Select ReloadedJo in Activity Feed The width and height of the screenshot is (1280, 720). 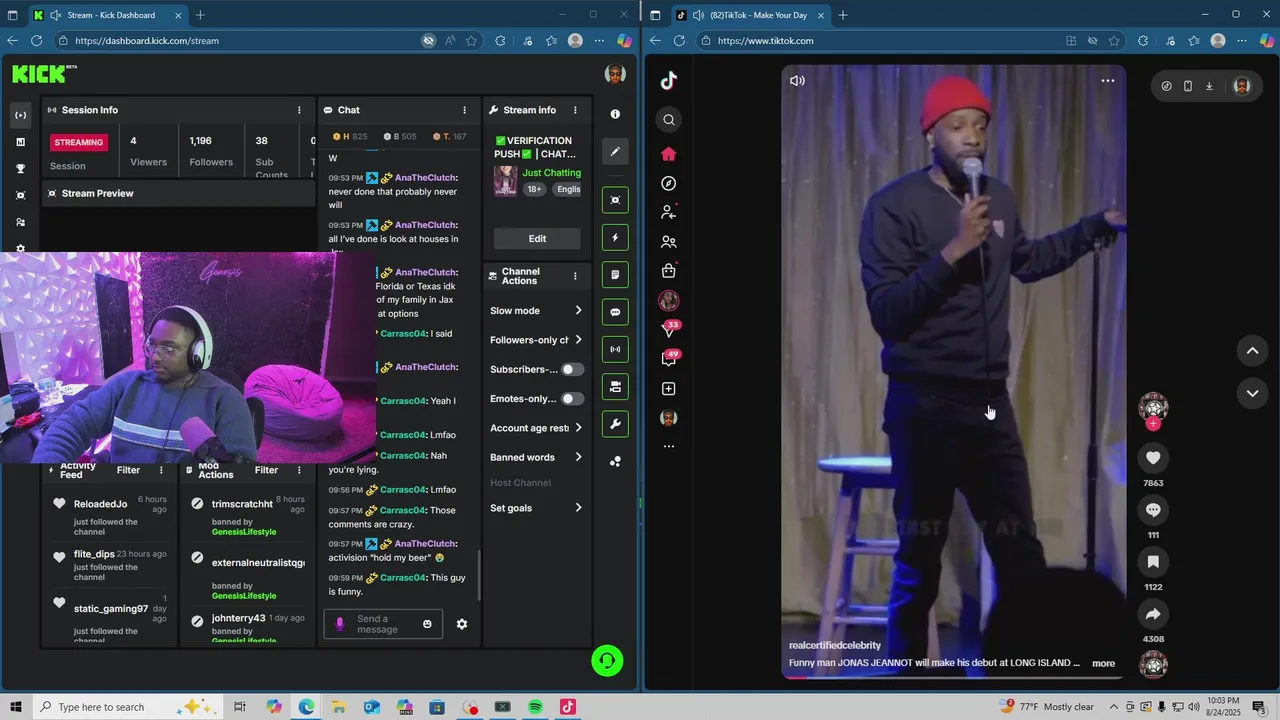(x=100, y=504)
